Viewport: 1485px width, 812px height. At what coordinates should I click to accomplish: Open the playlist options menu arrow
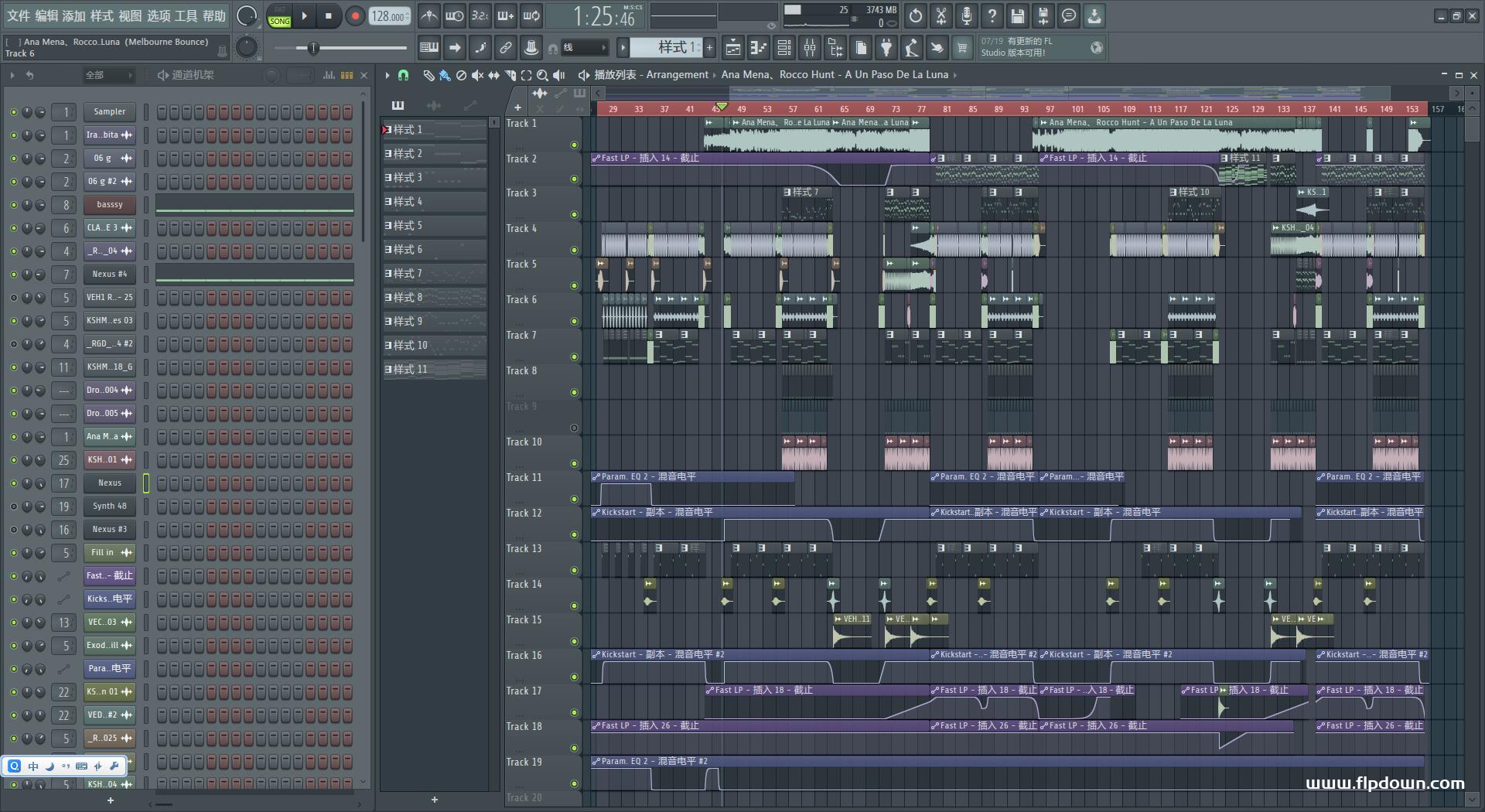point(387,75)
